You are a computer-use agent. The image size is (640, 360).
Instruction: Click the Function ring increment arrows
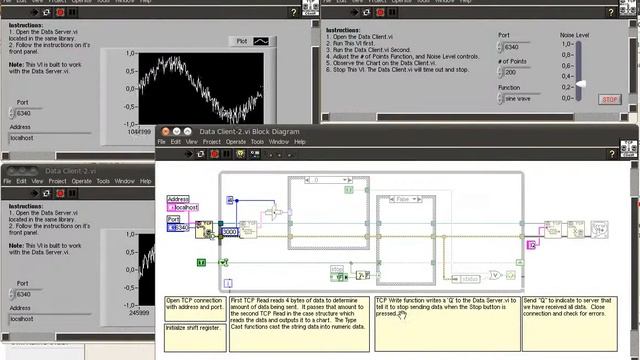click(x=500, y=99)
